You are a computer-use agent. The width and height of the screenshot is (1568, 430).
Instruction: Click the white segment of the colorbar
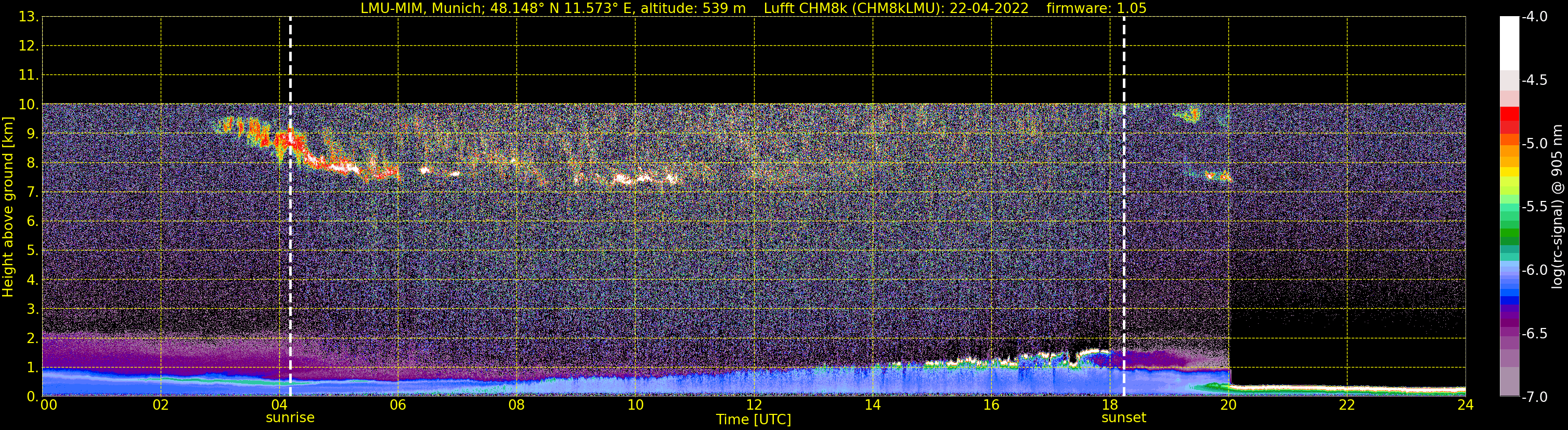[1510, 43]
